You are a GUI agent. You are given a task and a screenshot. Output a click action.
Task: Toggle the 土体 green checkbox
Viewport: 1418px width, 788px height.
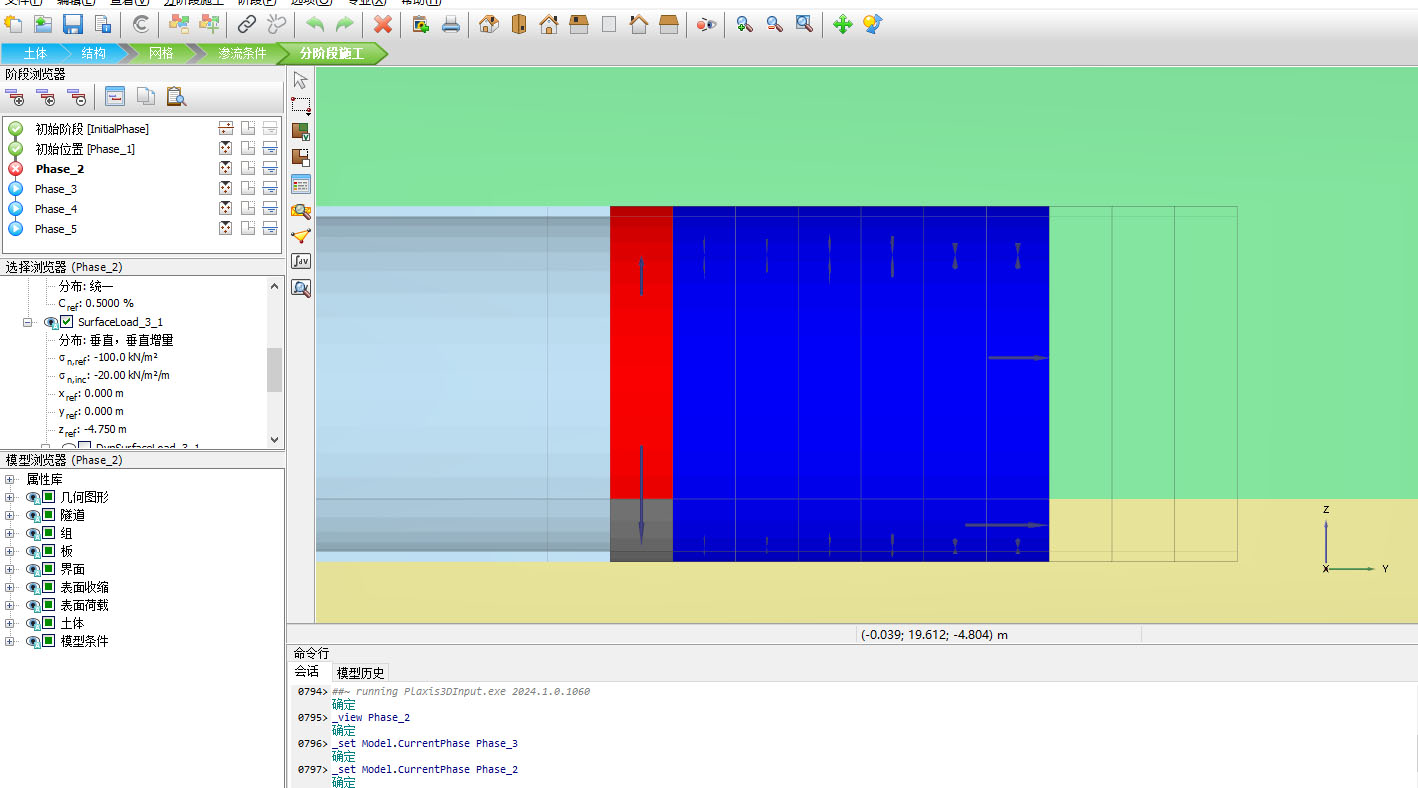point(48,623)
